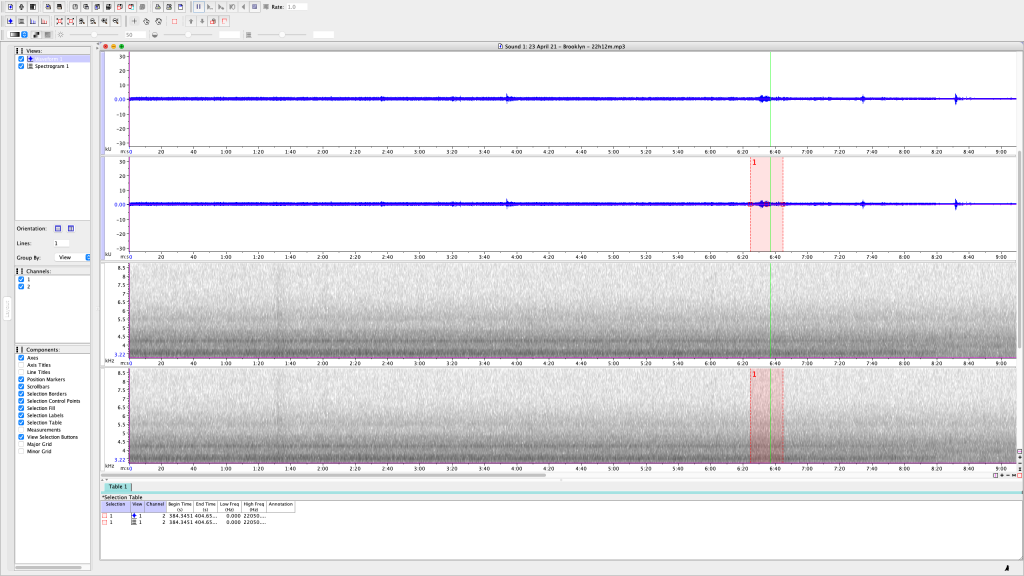Click the Begin Time column header
Image resolution: width=1024 pixels, height=576 pixels.
(x=180, y=506)
